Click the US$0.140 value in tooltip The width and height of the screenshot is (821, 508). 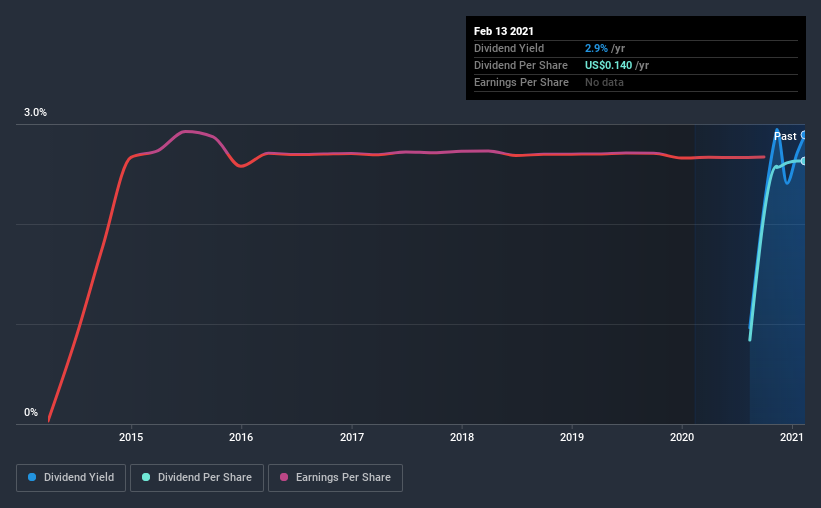(608, 65)
